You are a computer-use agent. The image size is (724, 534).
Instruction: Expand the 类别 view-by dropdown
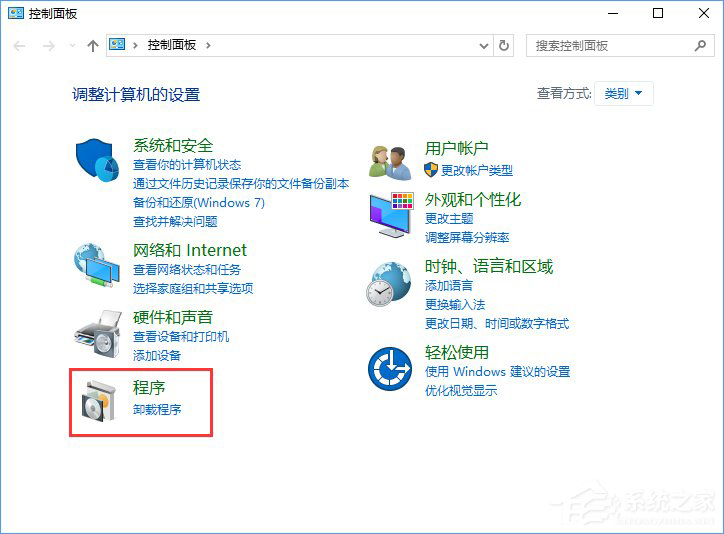click(624, 94)
